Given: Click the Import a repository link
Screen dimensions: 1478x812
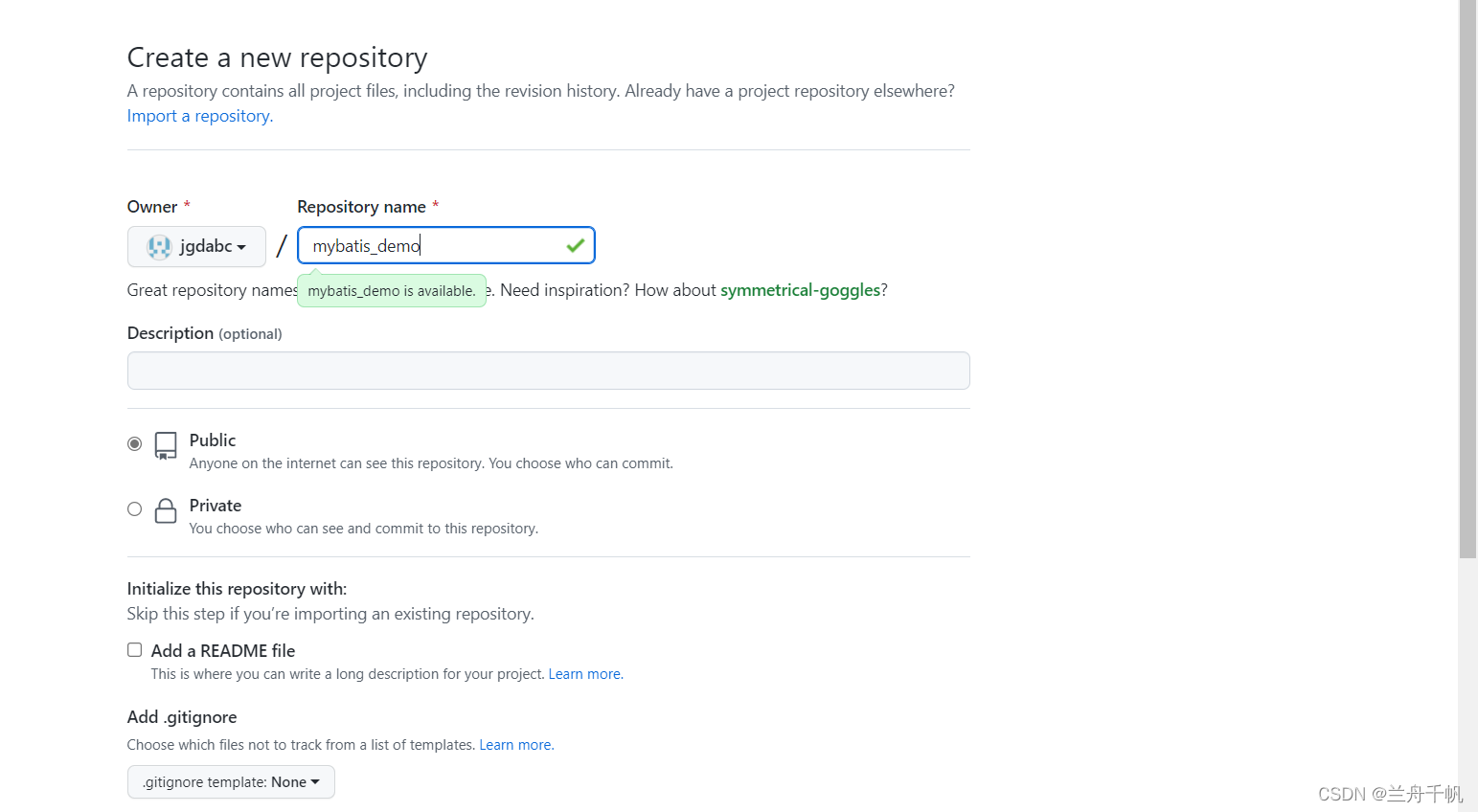Looking at the screenshot, I should click(x=198, y=116).
